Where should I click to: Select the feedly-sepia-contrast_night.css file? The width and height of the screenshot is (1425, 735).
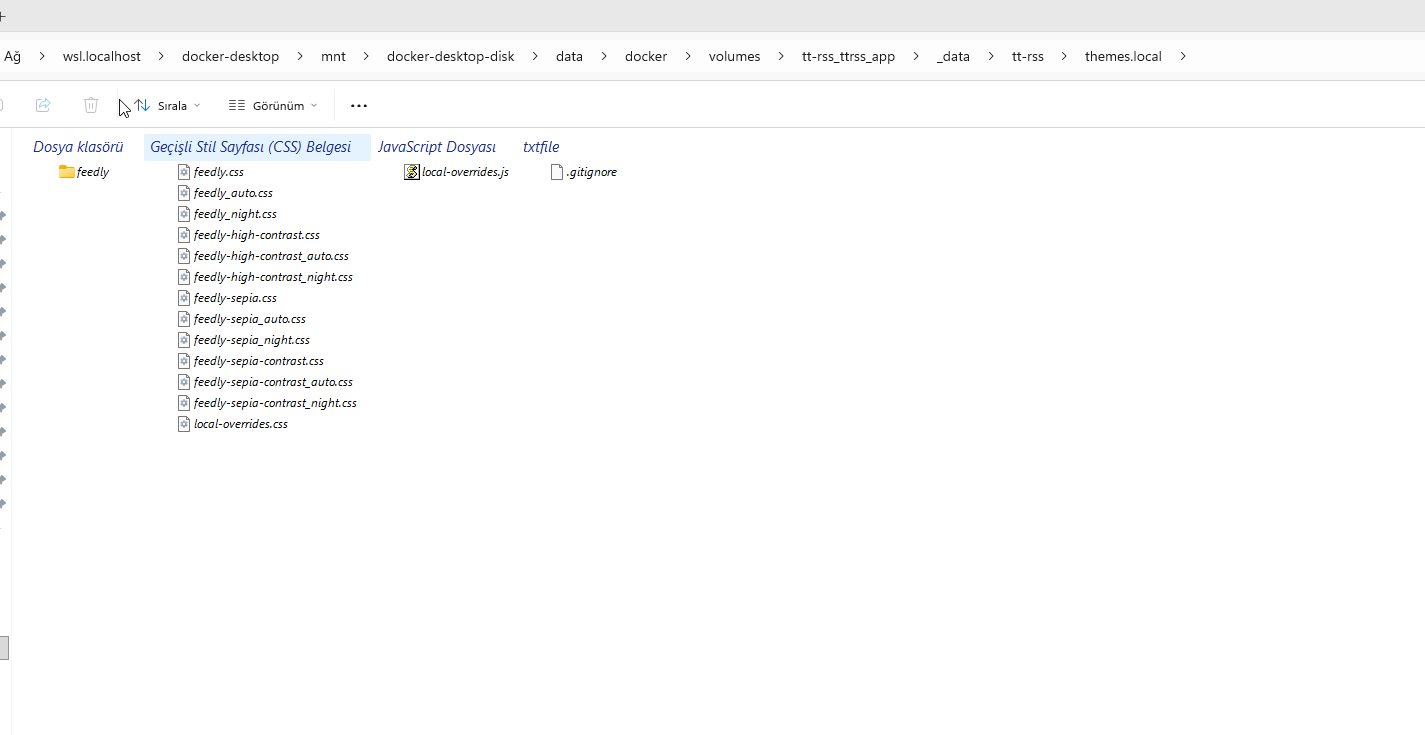267,403
